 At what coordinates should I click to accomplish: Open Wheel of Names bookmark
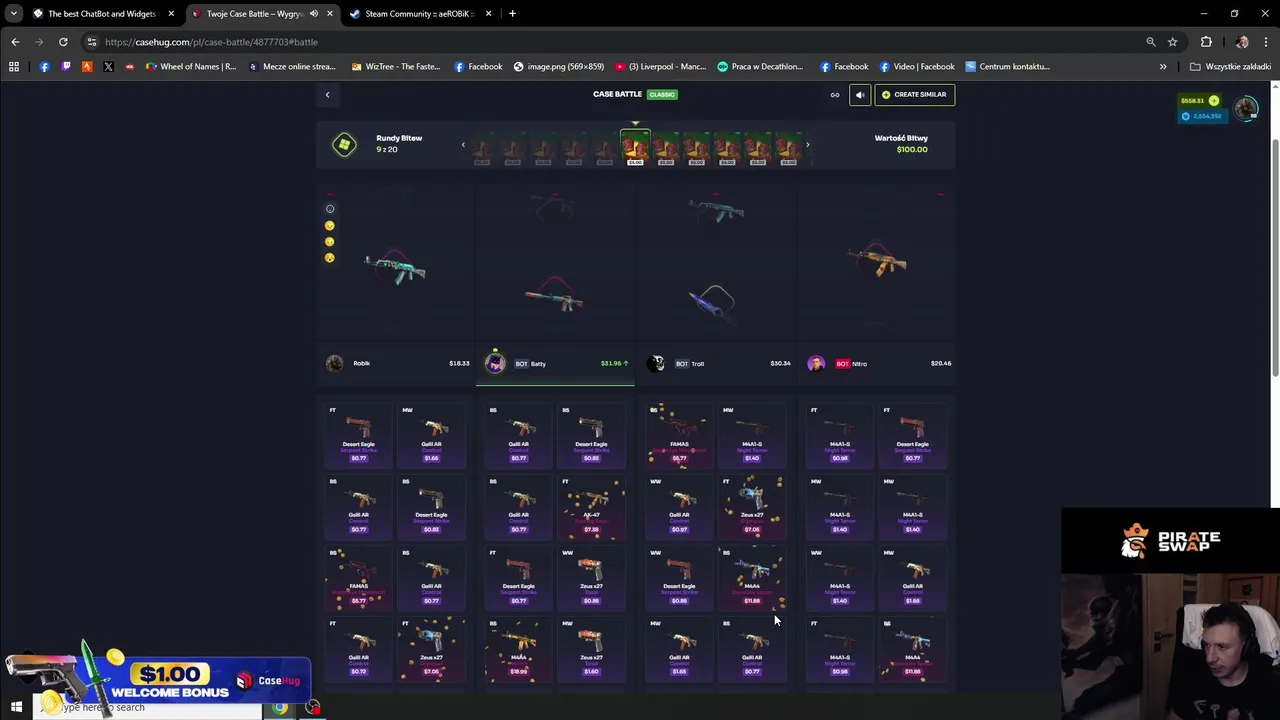(191, 67)
